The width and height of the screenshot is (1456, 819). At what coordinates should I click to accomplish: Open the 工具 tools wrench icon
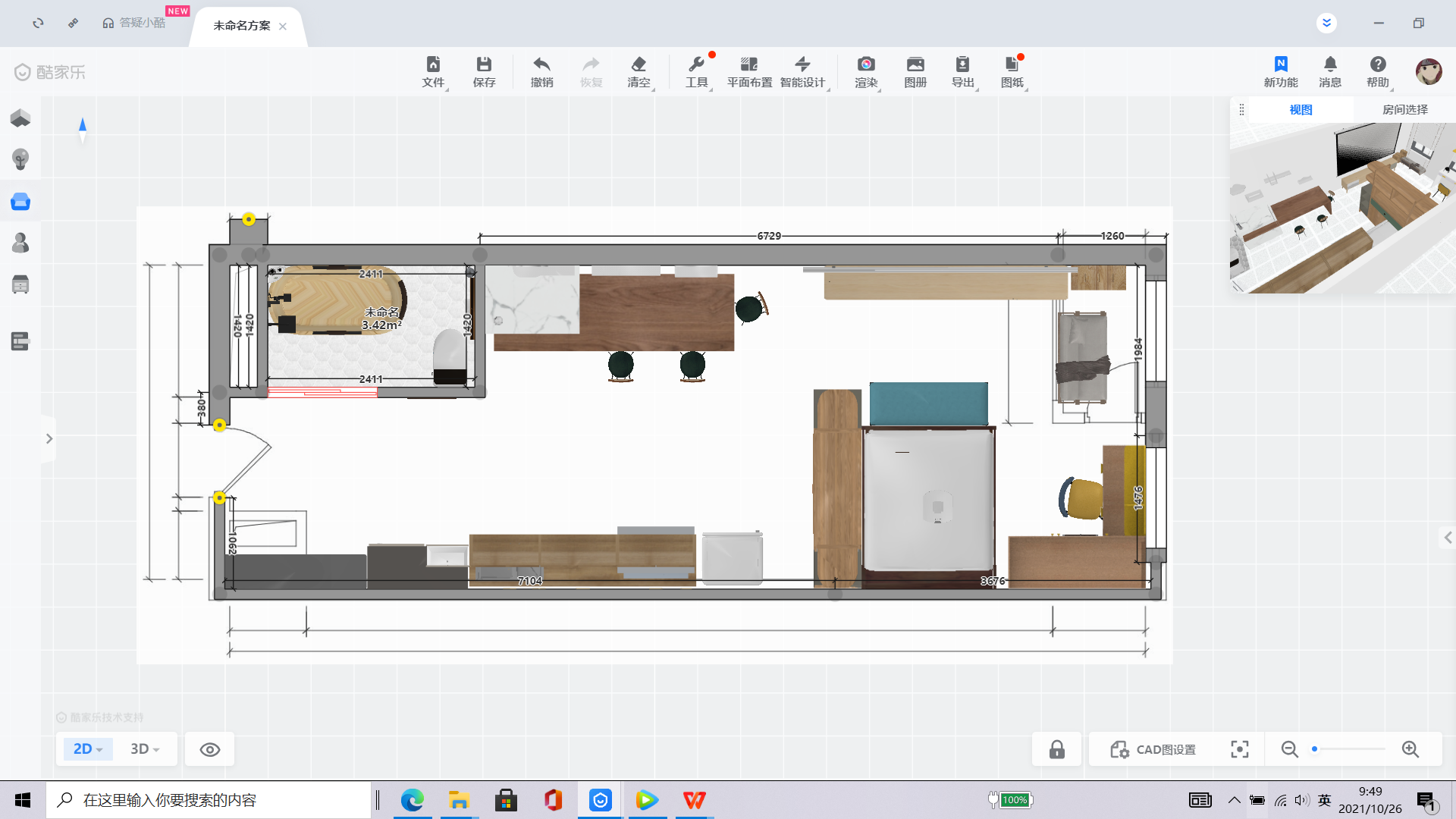click(x=696, y=72)
